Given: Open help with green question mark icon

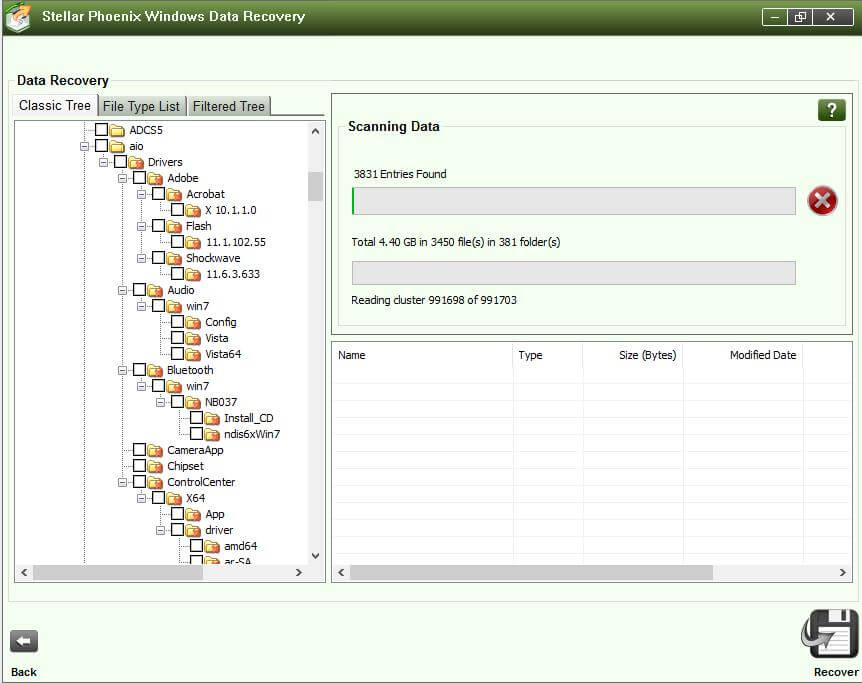Looking at the screenshot, I should coord(831,110).
